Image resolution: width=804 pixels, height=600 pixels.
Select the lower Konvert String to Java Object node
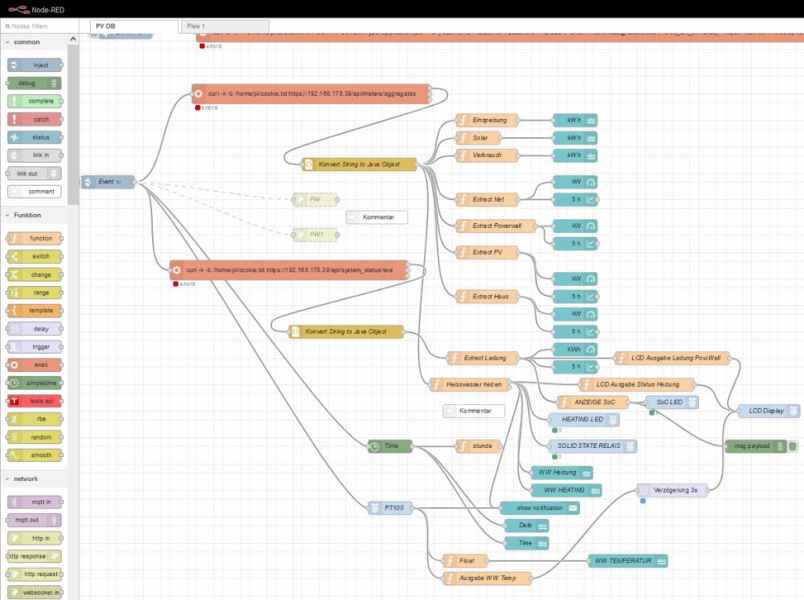click(x=346, y=331)
